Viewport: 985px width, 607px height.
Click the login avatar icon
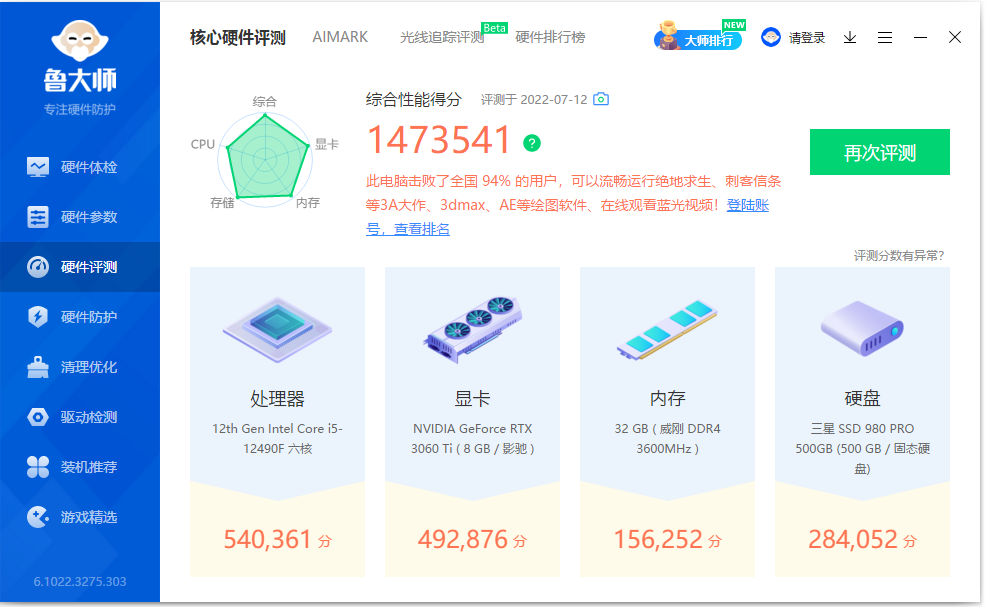(771, 38)
